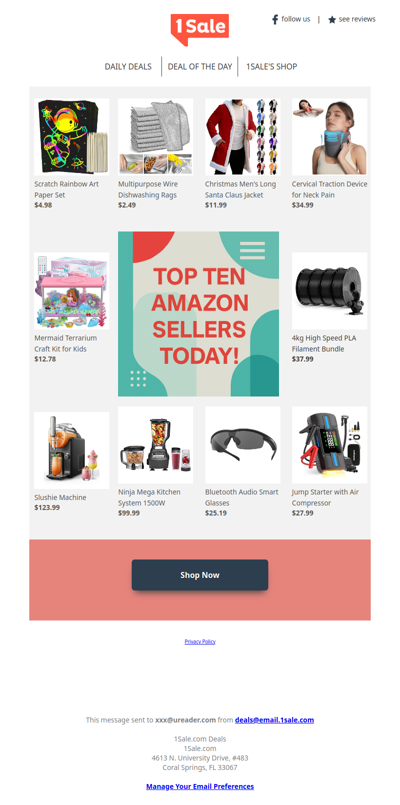Image resolution: width=400 pixels, height=805 pixels.
Task: Click the Facebook follow us icon
Action: 275,20
